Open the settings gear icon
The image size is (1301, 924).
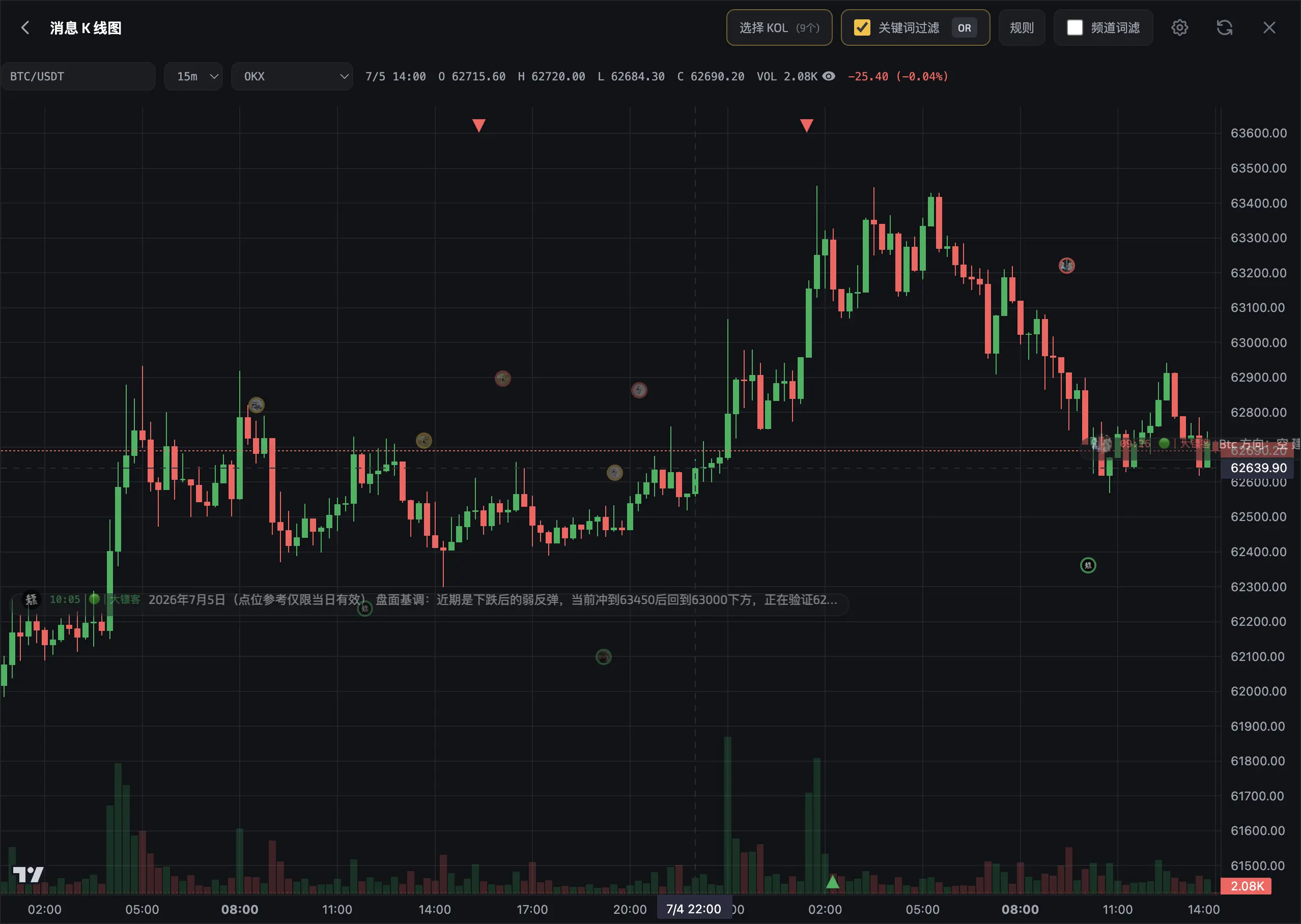click(1179, 27)
